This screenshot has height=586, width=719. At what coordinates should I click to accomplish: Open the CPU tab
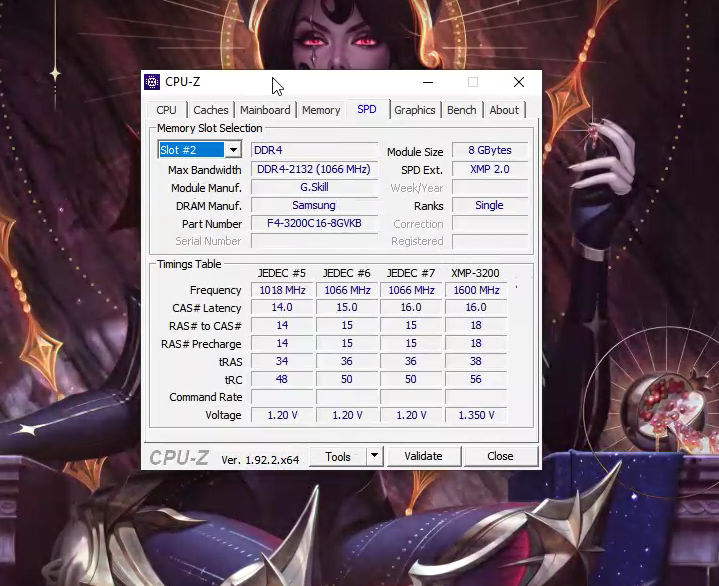click(x=166, y=110)
